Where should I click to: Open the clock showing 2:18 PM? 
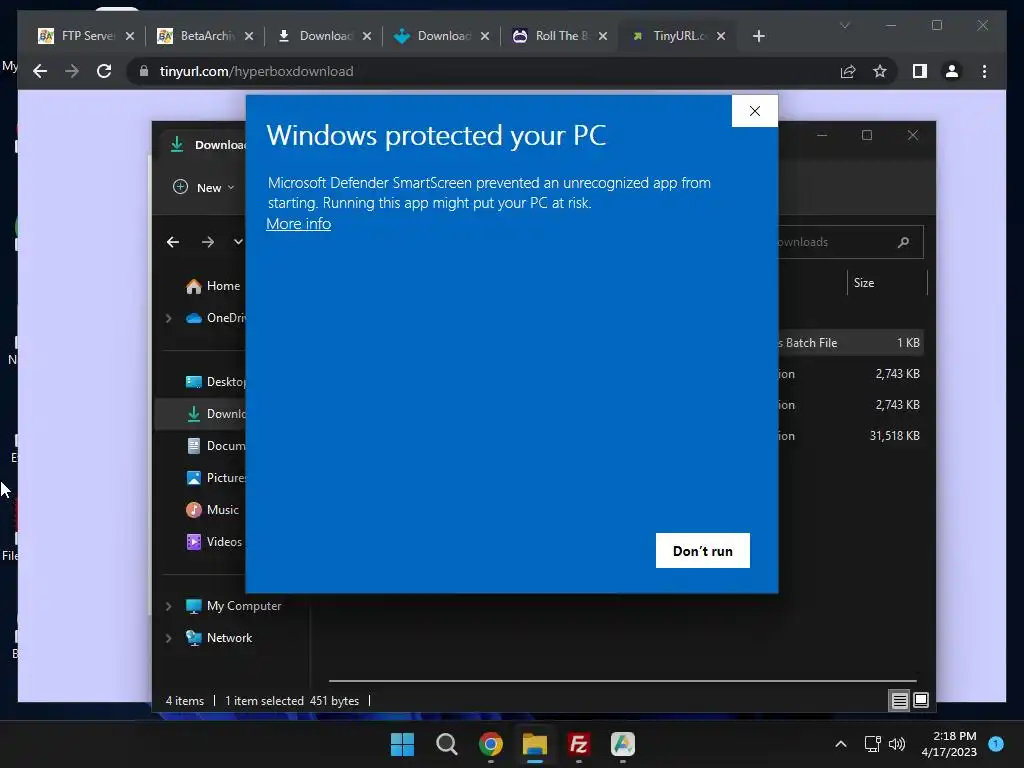[949, 744]
